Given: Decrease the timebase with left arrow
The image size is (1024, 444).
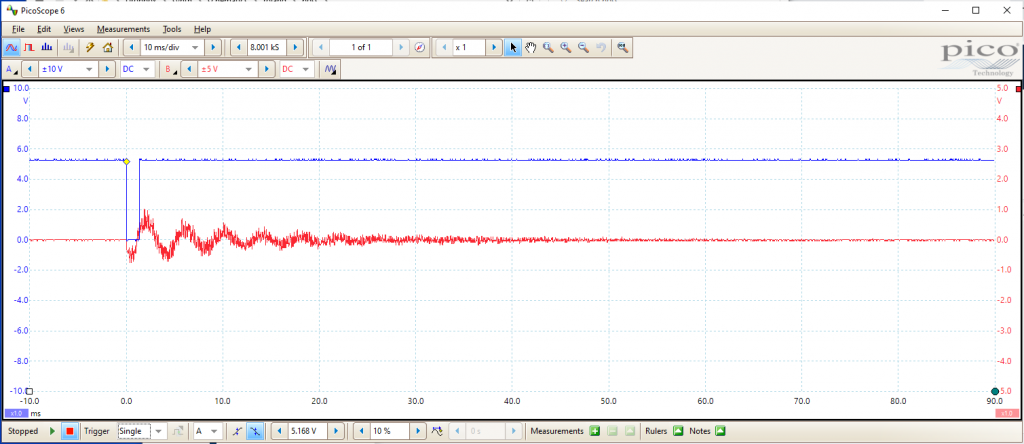Looking at the screenshot, I should 132,48.
